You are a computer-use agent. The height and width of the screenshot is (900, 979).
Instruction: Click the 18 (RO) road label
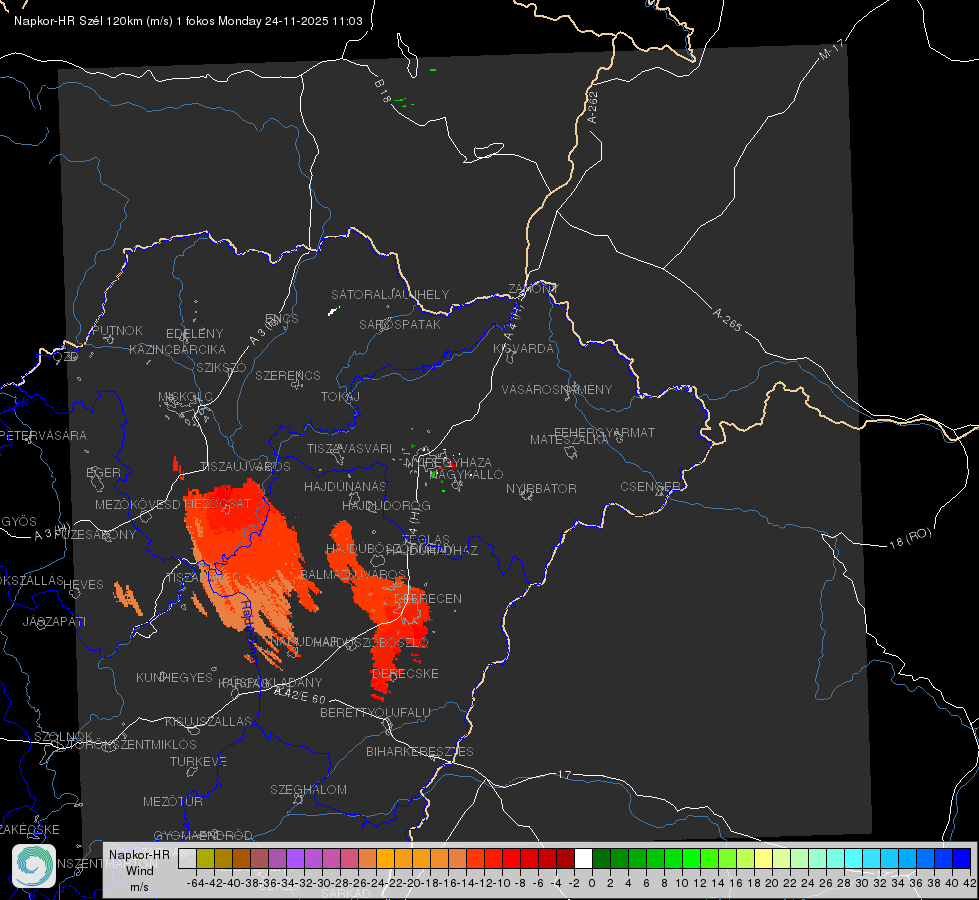pos(910,538)
